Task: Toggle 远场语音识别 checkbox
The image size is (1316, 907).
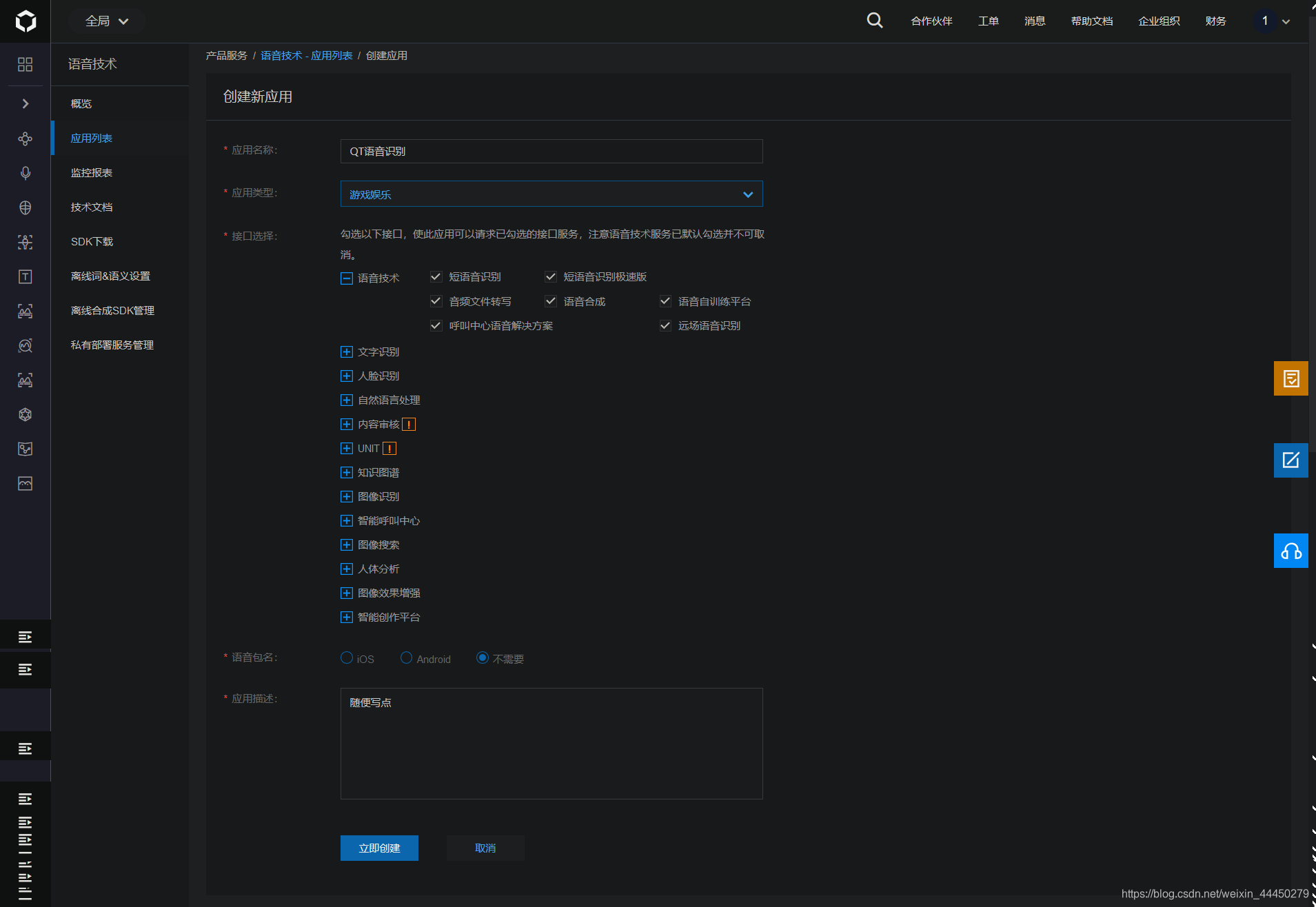Action: 665,325
